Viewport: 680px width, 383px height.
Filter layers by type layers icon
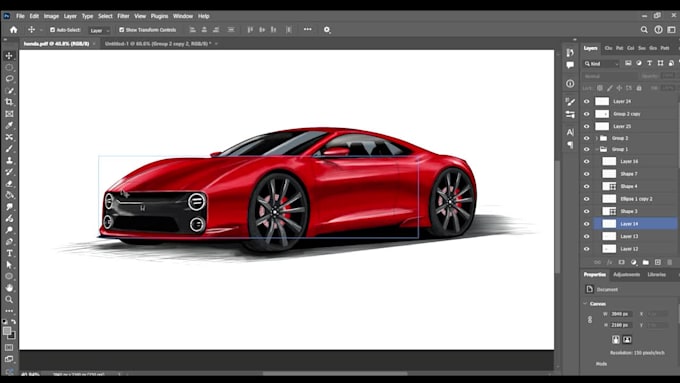649,63
